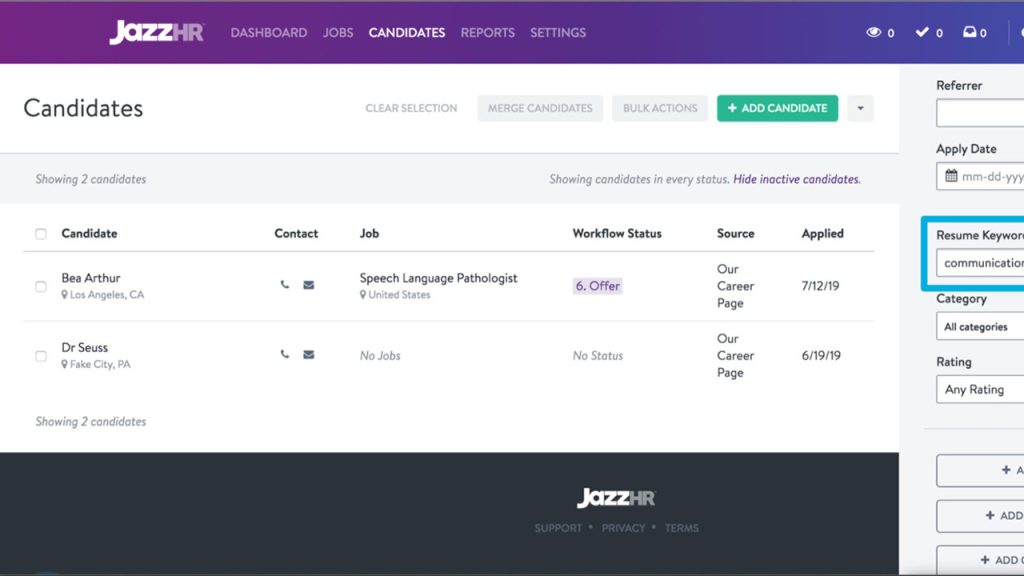The width and height of the screenshot is (1024, 576).
Task: Click email icon for Dr Seuss
Action: [308, 354]
